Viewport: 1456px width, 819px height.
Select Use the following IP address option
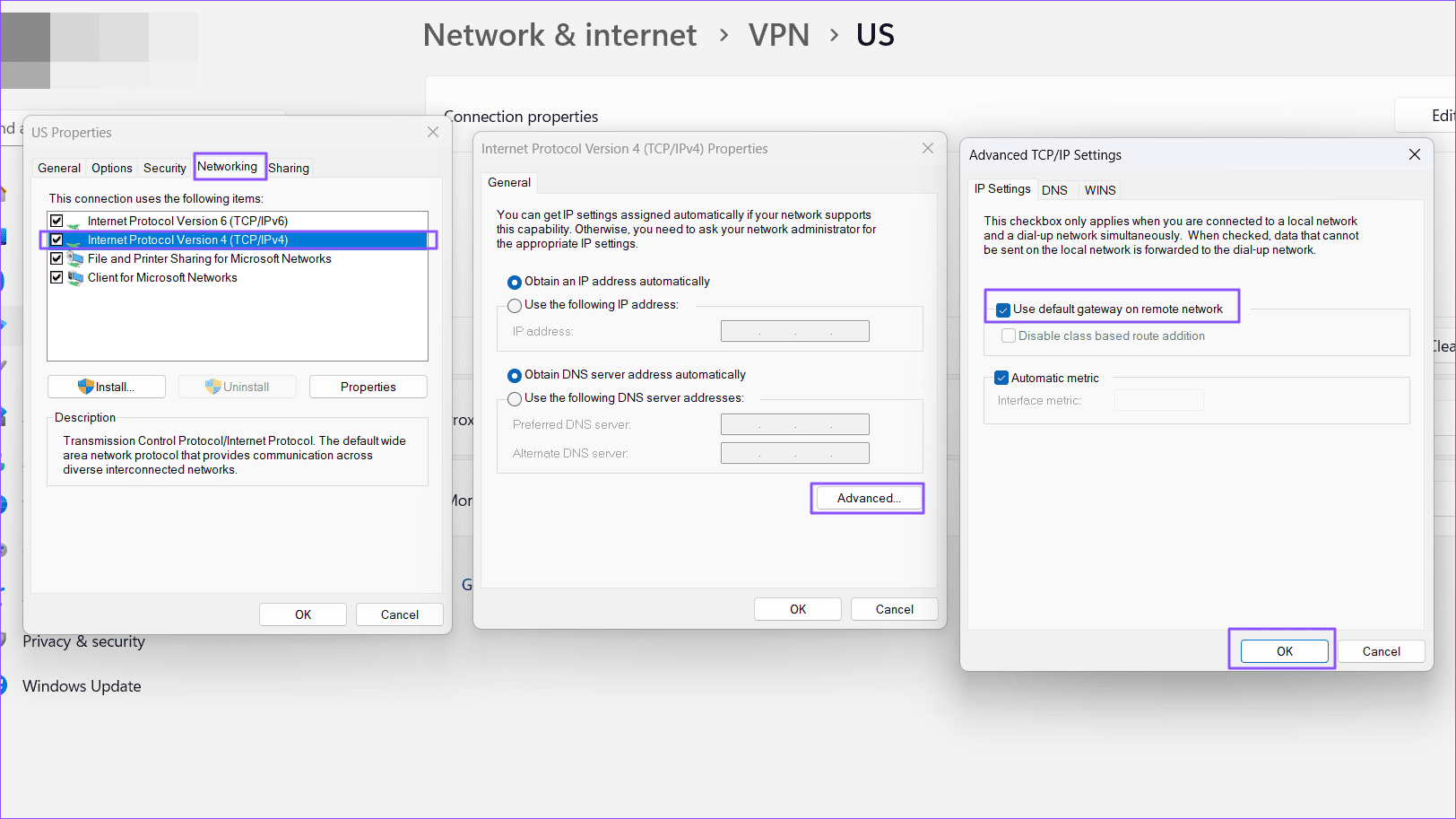(515, 306)
